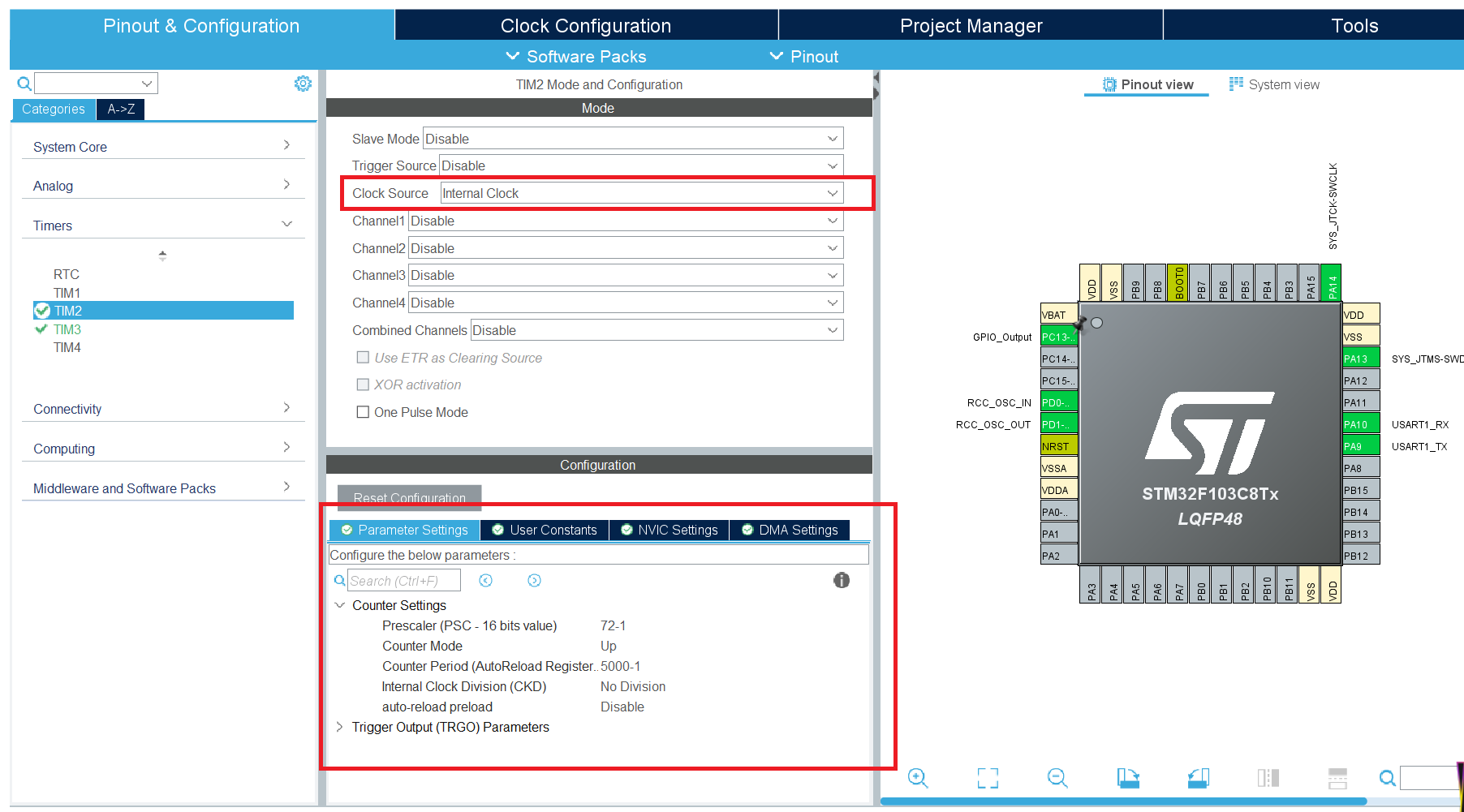Open the Channel2 dropdown

[626, 248]
